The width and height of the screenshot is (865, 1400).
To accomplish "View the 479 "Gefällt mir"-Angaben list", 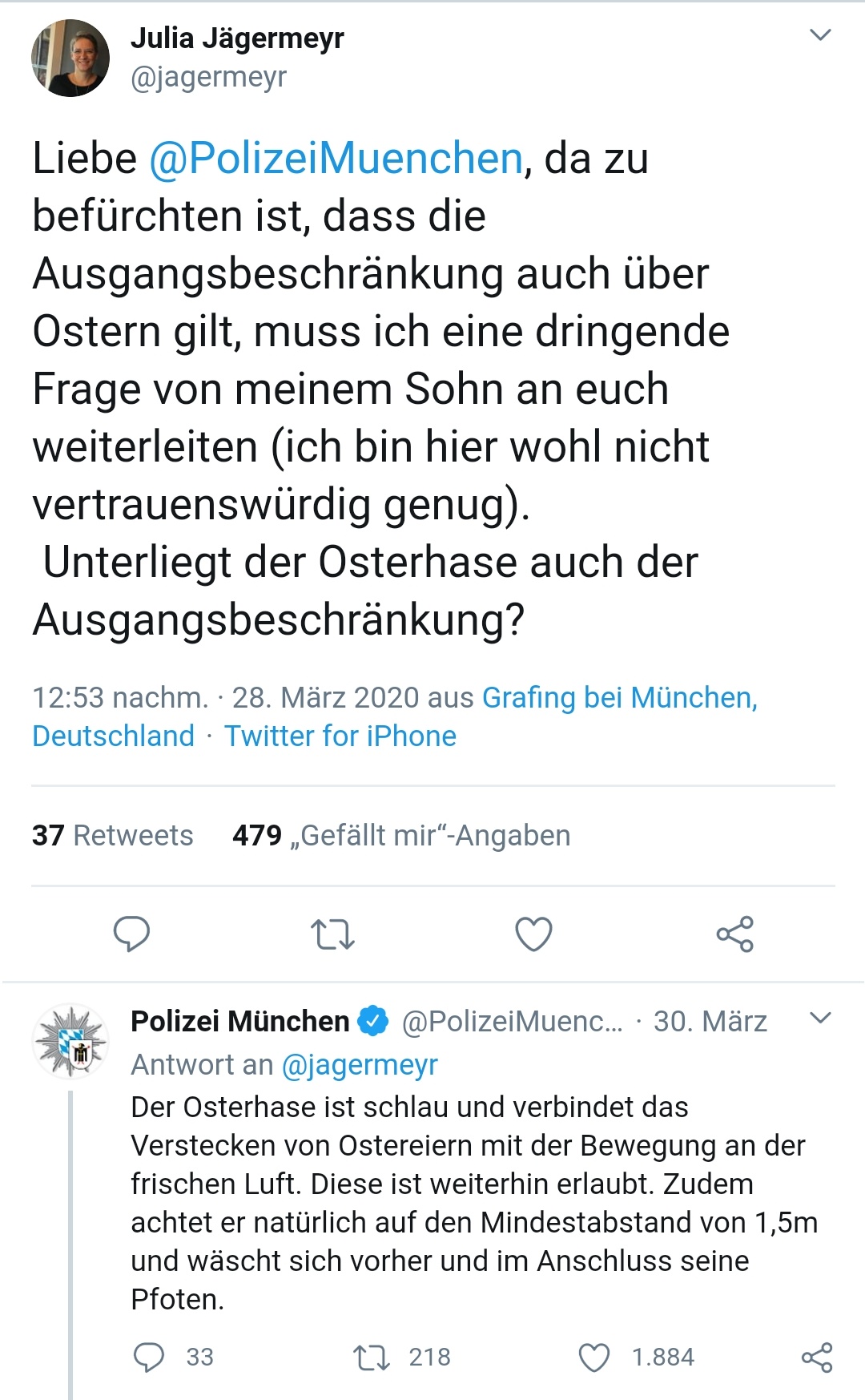I will tap(401, 835).
